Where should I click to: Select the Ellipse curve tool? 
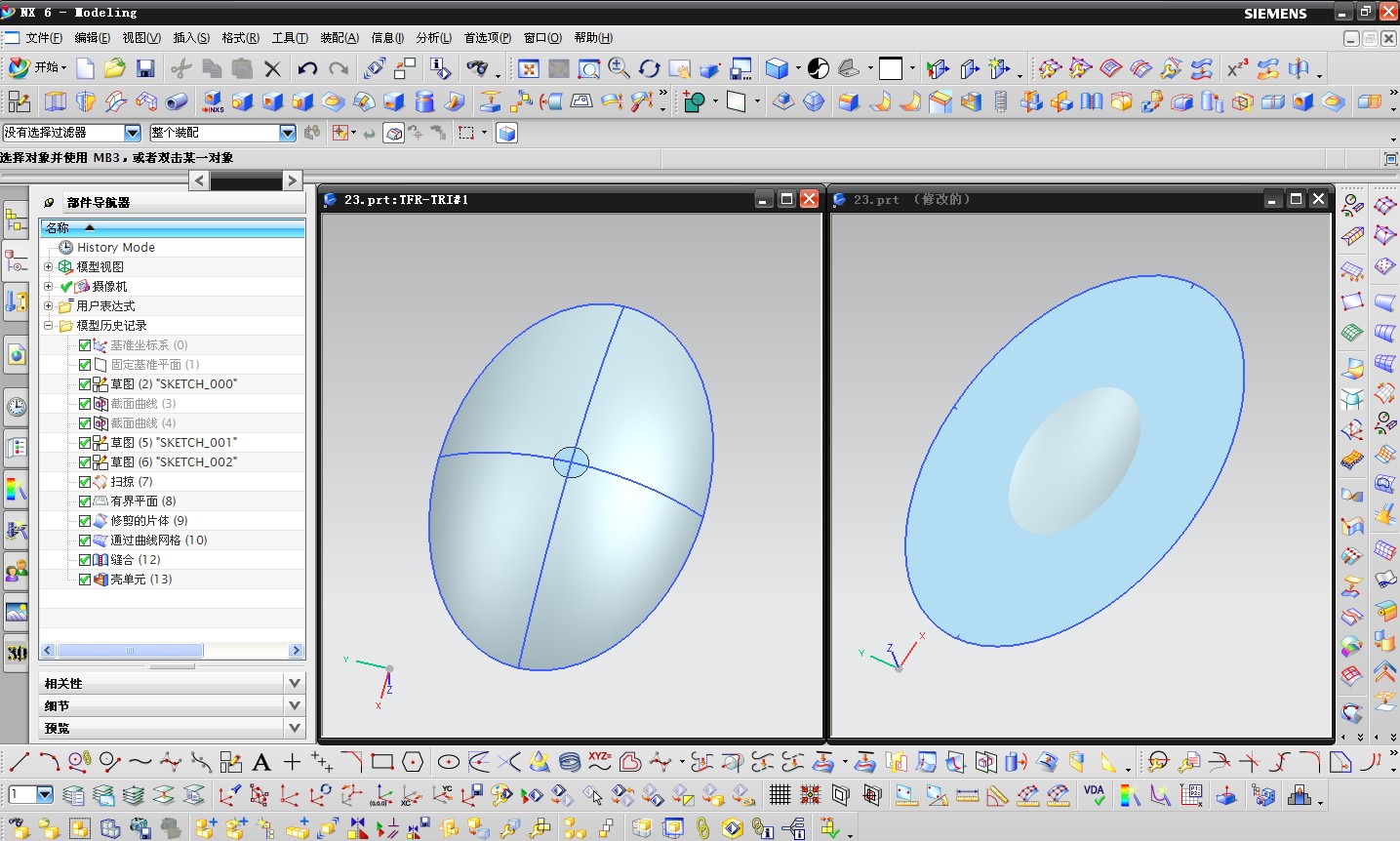[449, 761]
